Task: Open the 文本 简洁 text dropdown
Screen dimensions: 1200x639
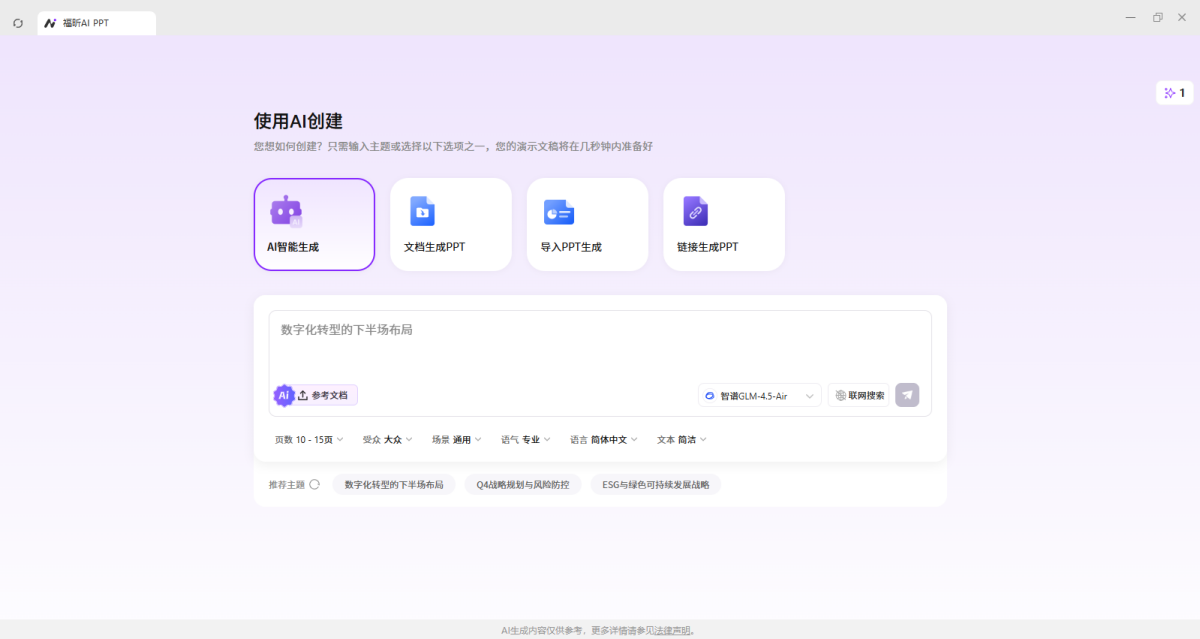Action: [x=681, y=439]
